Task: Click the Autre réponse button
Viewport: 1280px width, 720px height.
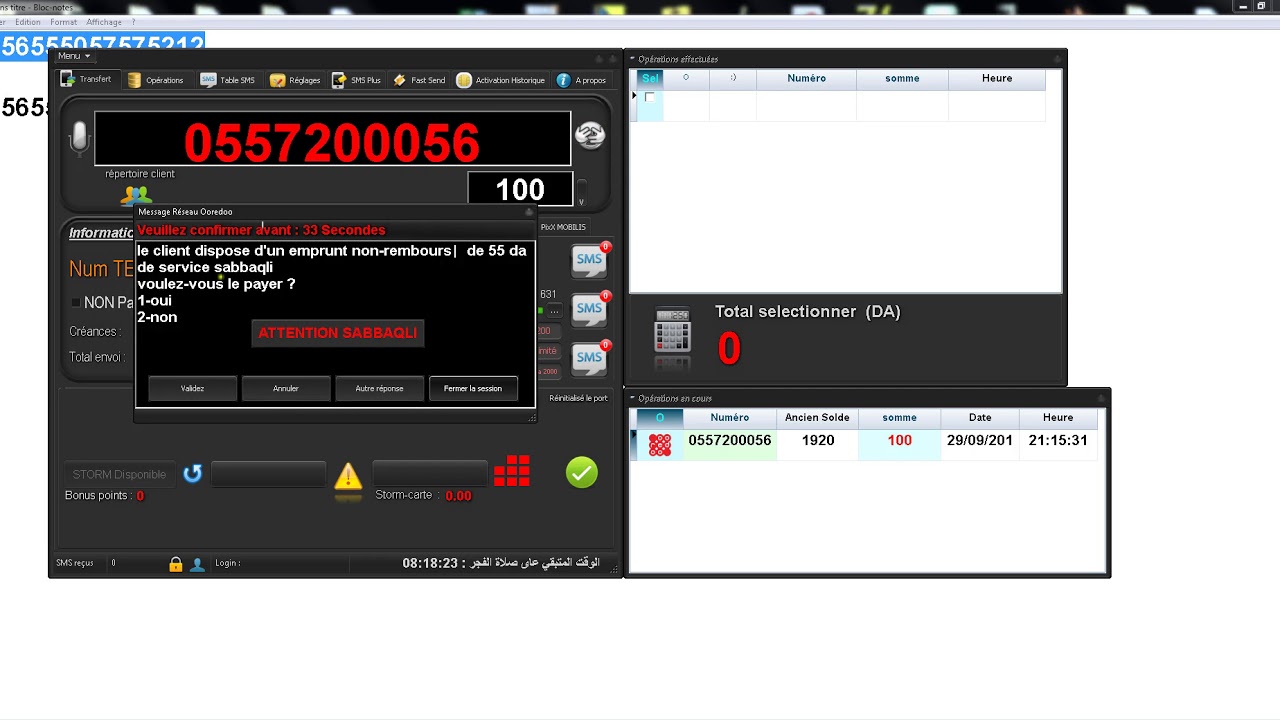Action: 379,388
